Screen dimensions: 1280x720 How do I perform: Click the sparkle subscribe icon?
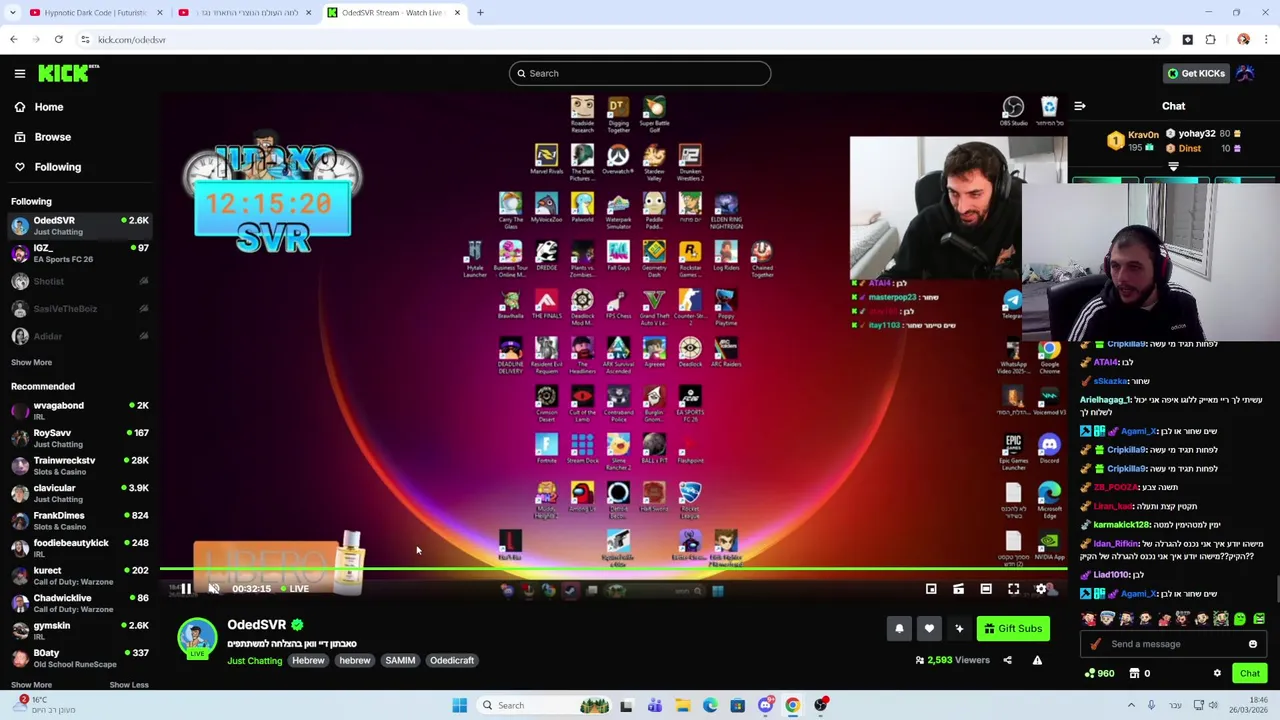959,628
